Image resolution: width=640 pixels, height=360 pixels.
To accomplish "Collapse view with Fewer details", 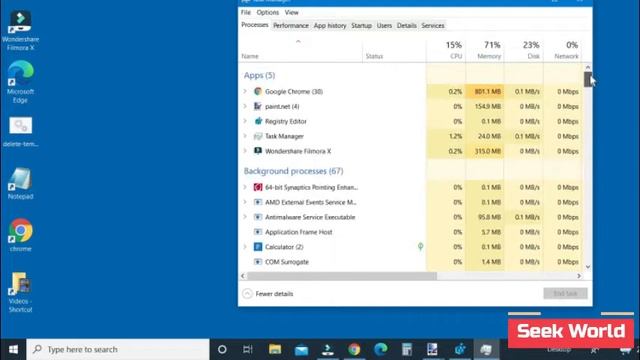I will [x=268, y=293].
